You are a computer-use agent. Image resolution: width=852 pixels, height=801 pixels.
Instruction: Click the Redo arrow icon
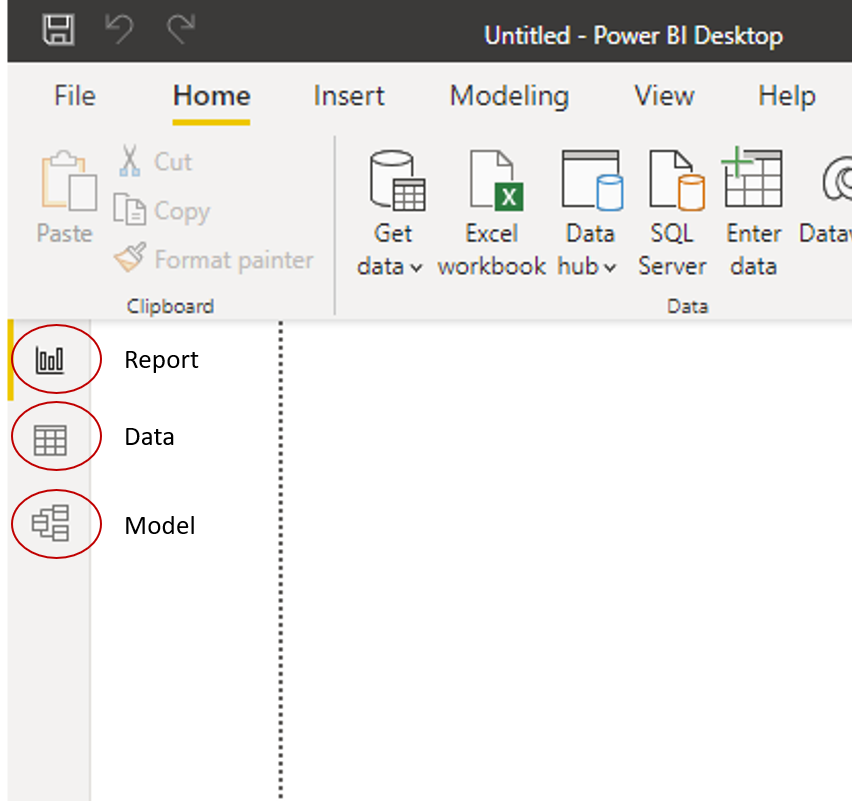181,31
